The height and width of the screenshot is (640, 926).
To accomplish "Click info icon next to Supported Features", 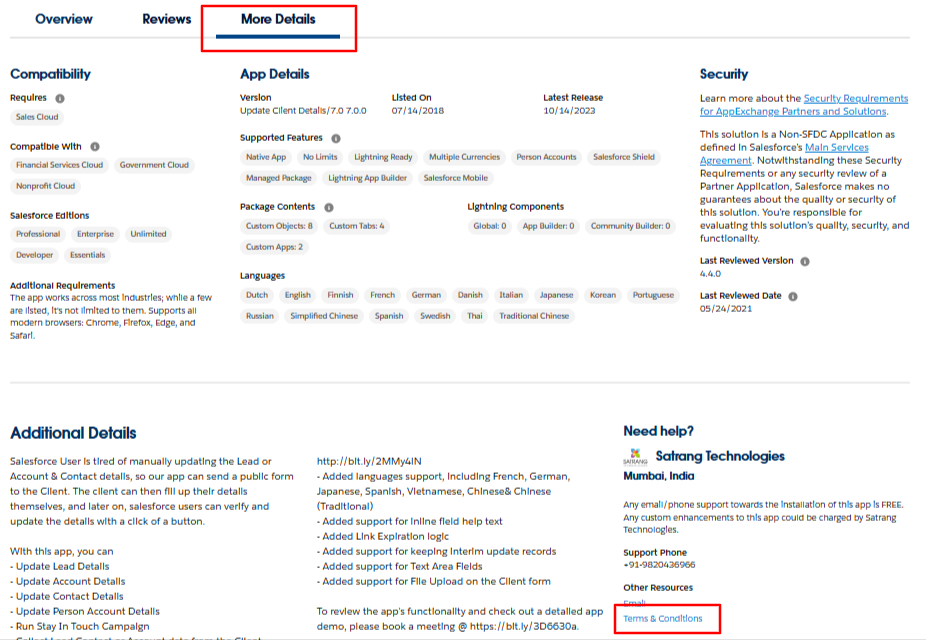I will pyautogui.click(x=336, y=138).
